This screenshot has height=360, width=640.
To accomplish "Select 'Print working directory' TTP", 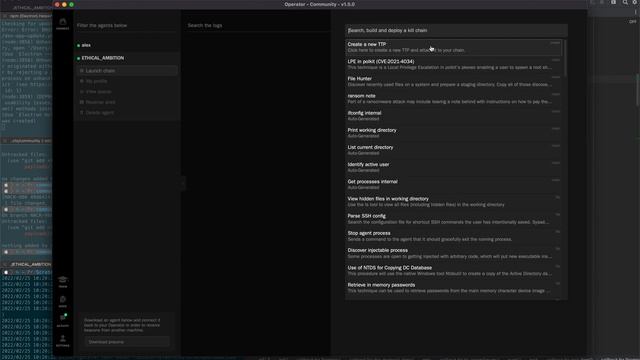I will (x=454, y=133).
